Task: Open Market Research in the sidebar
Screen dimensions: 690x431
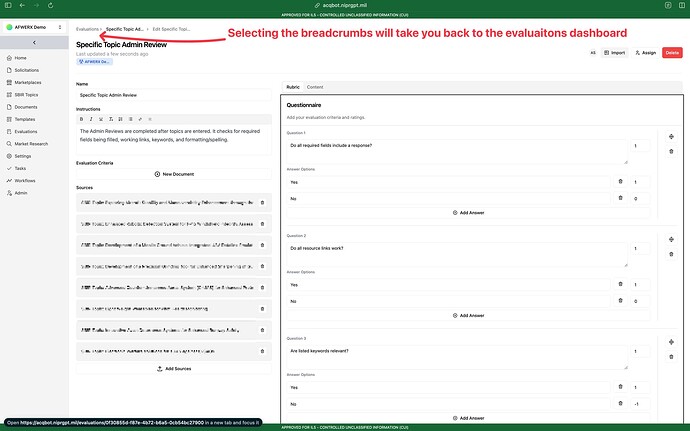Action: (31, 144)
